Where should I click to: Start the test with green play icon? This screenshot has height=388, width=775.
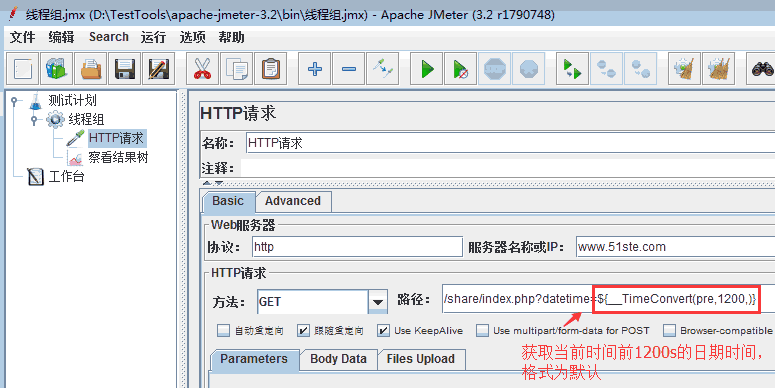pyautogui.click(x=427, y=69)
